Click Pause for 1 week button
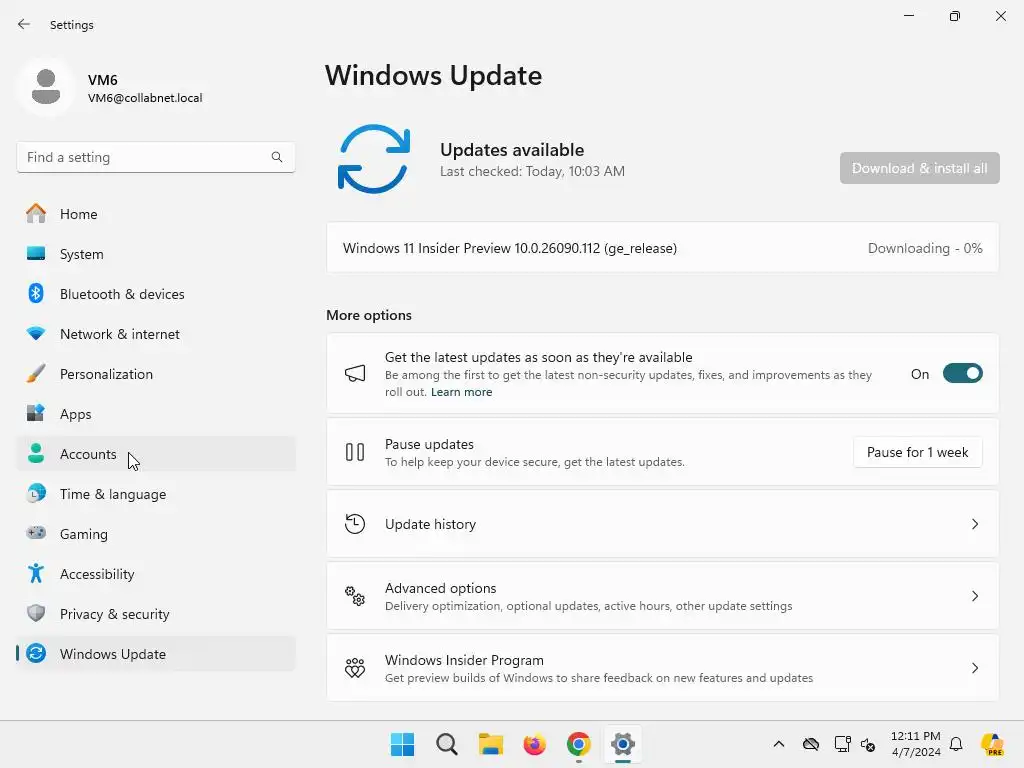Screen dimensions: 1024x768 pyautogui.click(x=918, y=452)
